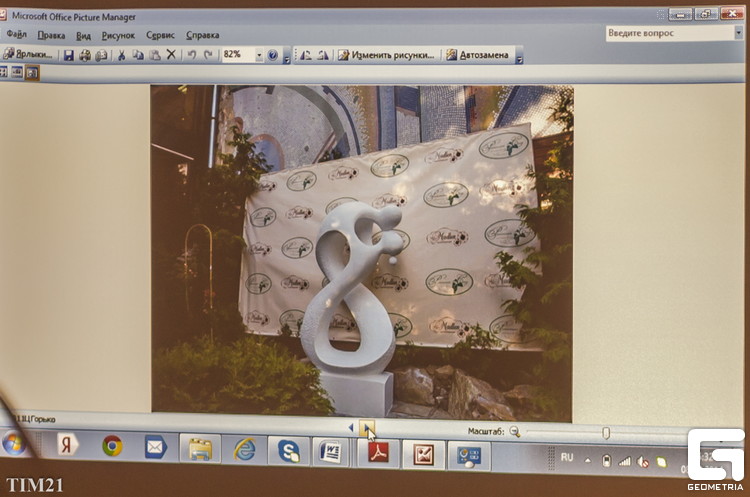Image resolution: width=750 pixels, height=497 pixels.
Task: Click the Delete X icon in toolbar
Action: [171, 55]
